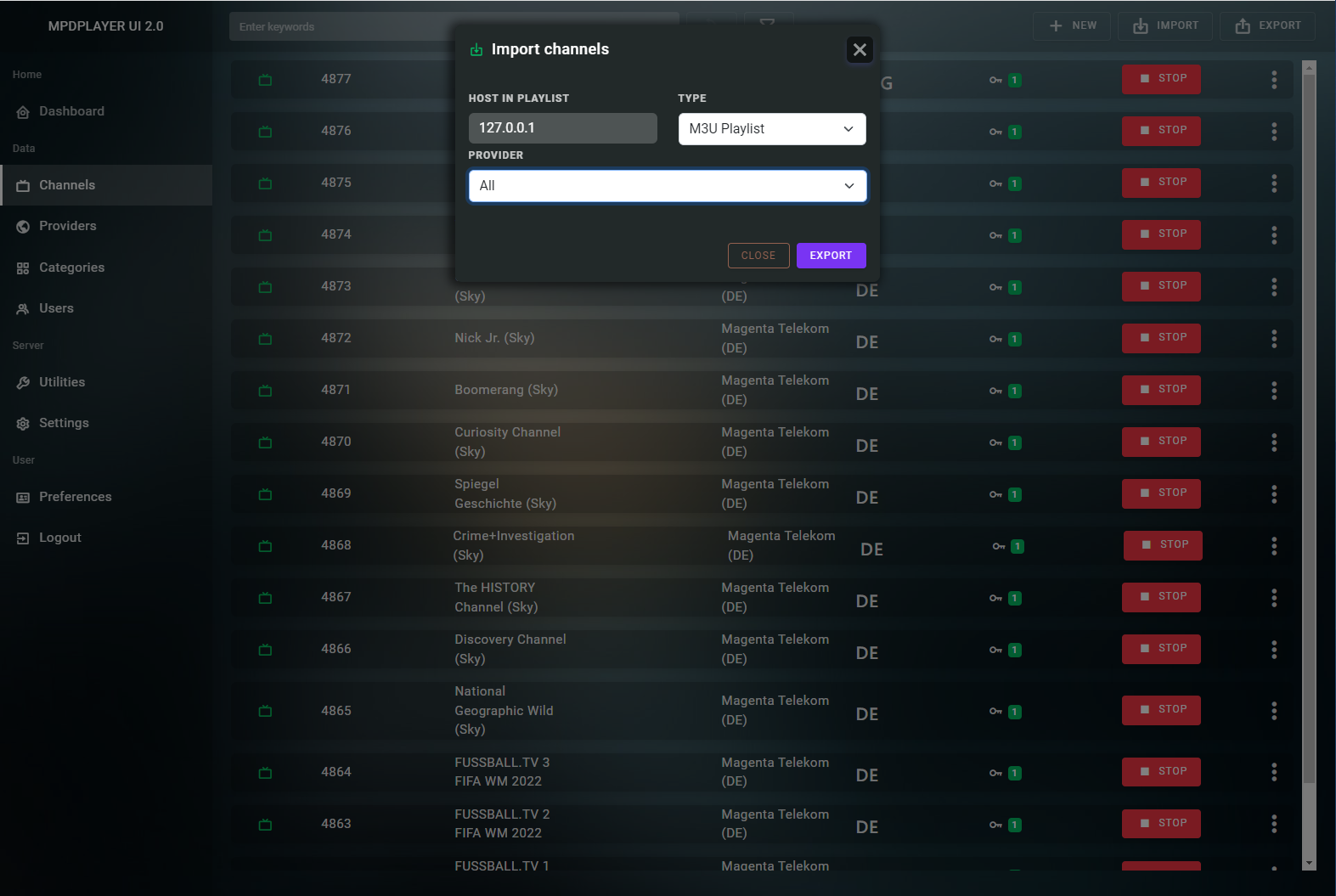Go to Dashboard in the sidebar
1336x896 pixels.
tap(71, 111)
